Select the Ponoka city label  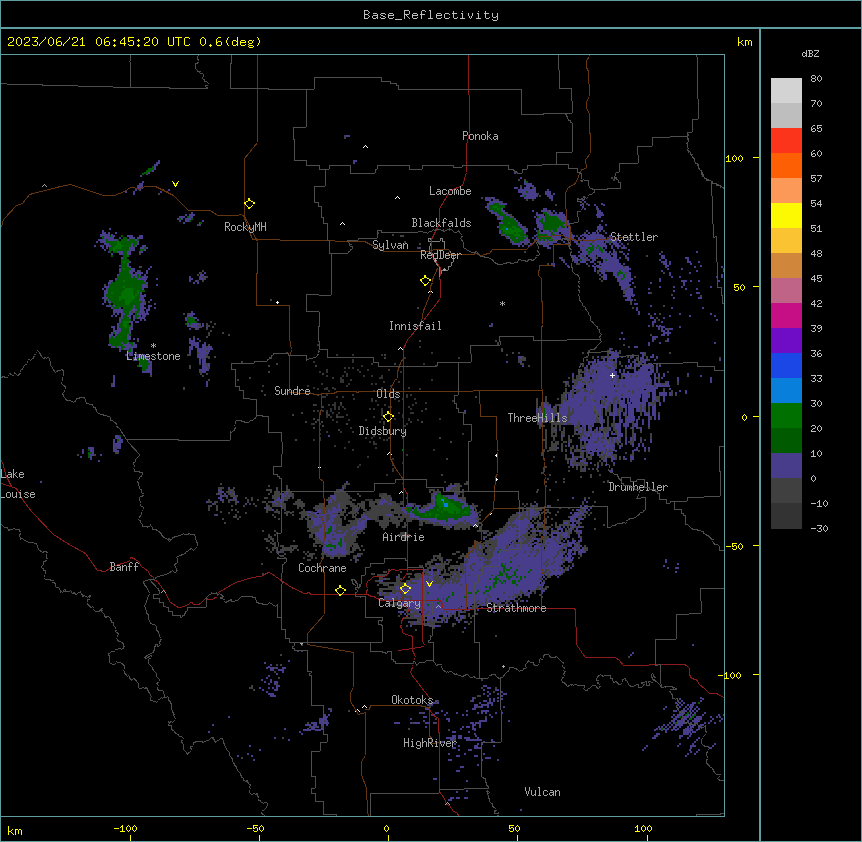480,136
